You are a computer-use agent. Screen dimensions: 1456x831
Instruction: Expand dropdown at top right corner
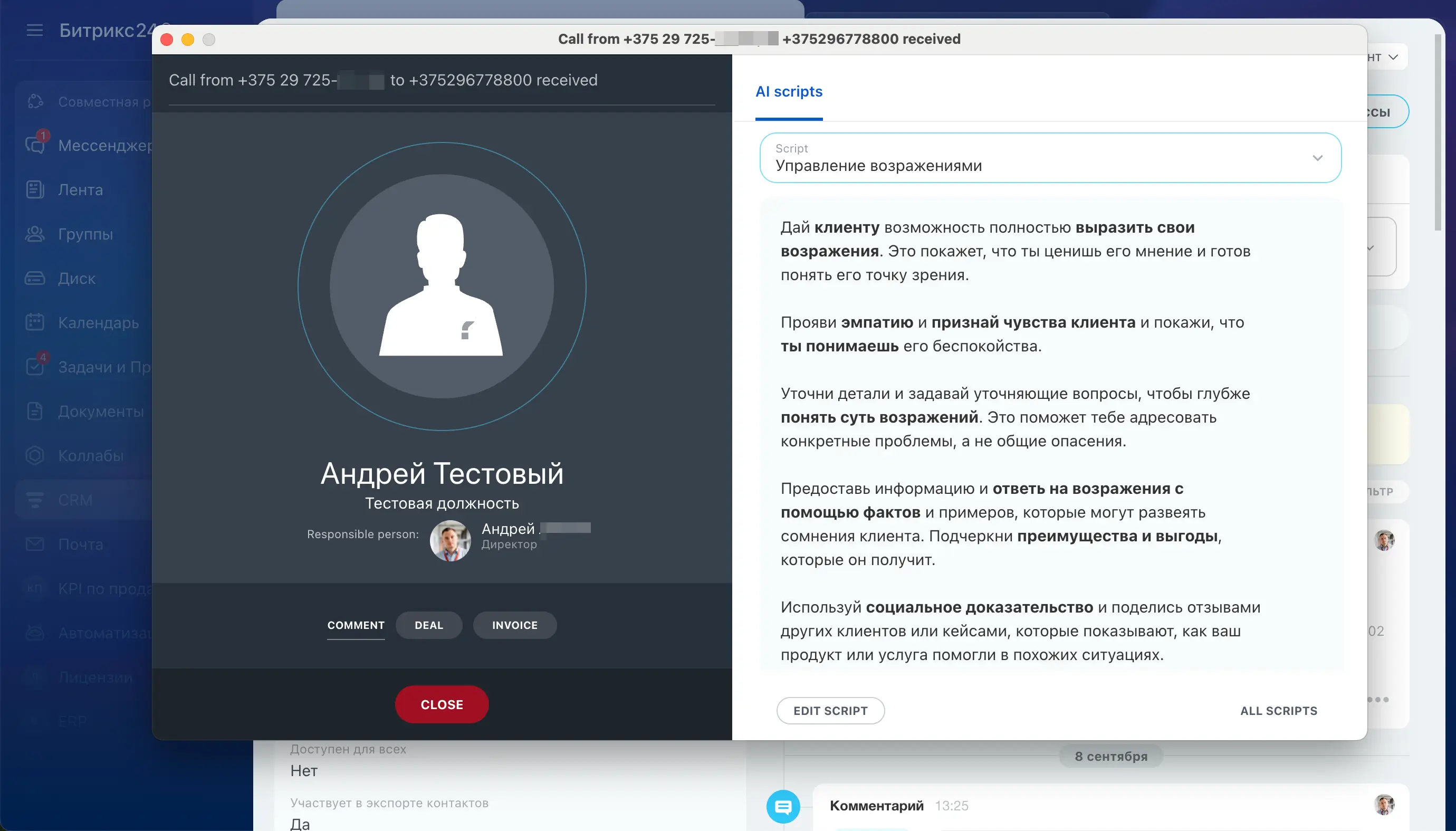pyautogui.click(x=1393, y=57)
